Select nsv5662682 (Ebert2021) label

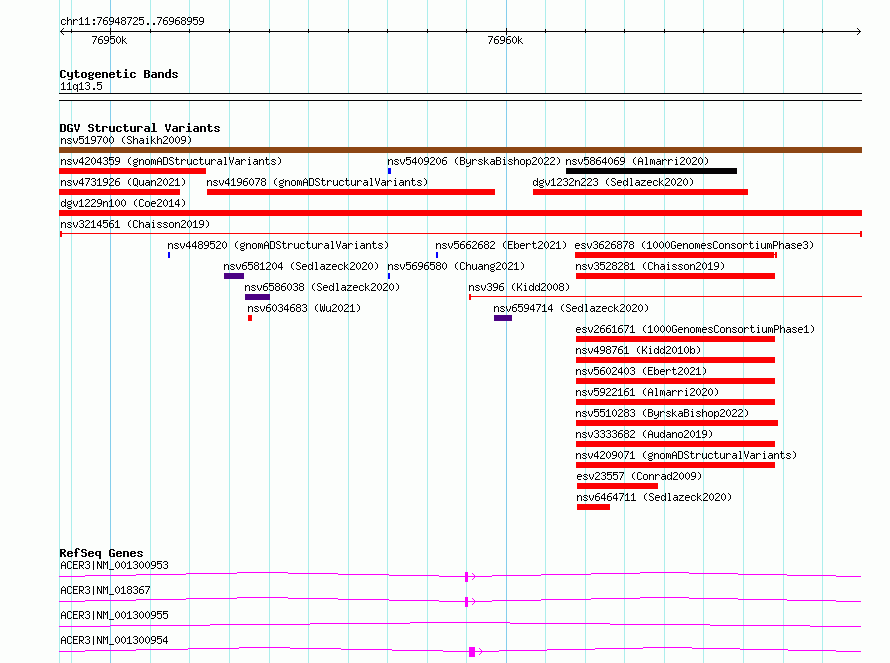click(501, 245)
